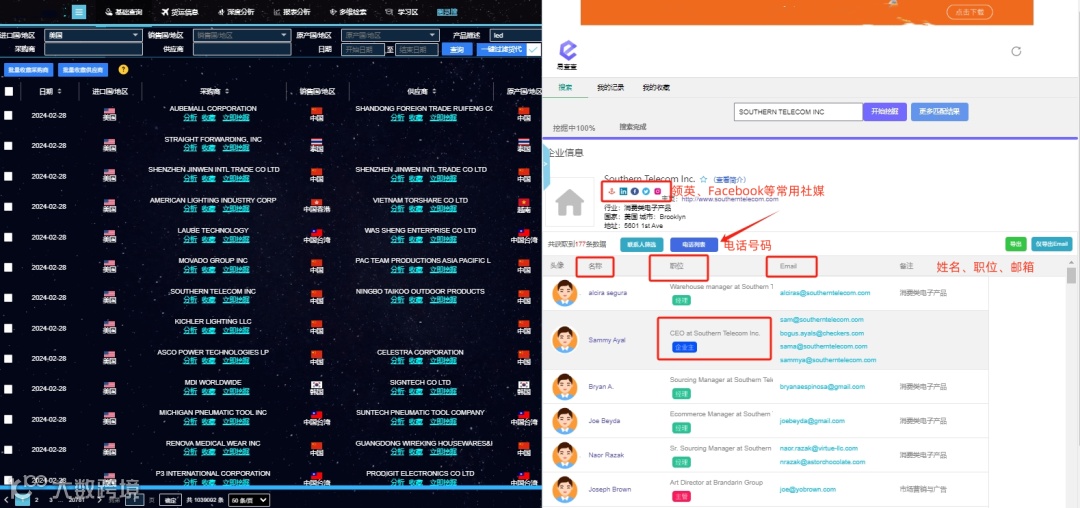This screenshot has height=508, width=1080.
Task: Open Southern Telecom's Twitter icon
Action: (646, 191)
